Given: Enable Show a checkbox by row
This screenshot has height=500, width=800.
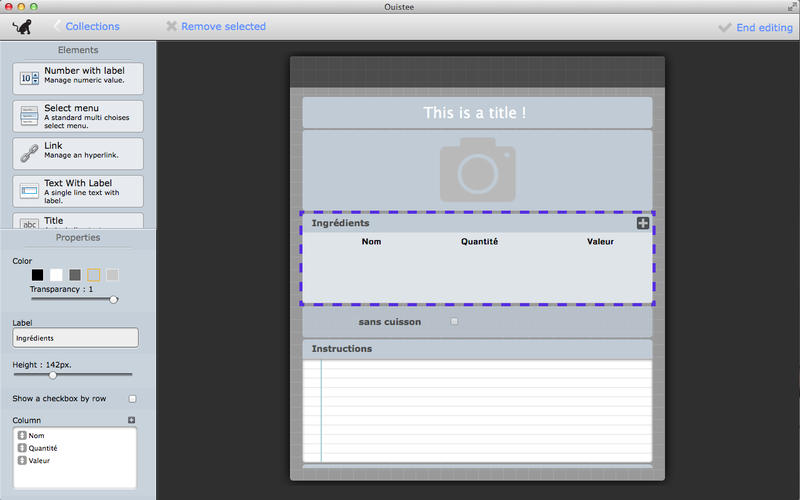Looking at the screenshot, I should click(132, 398).
